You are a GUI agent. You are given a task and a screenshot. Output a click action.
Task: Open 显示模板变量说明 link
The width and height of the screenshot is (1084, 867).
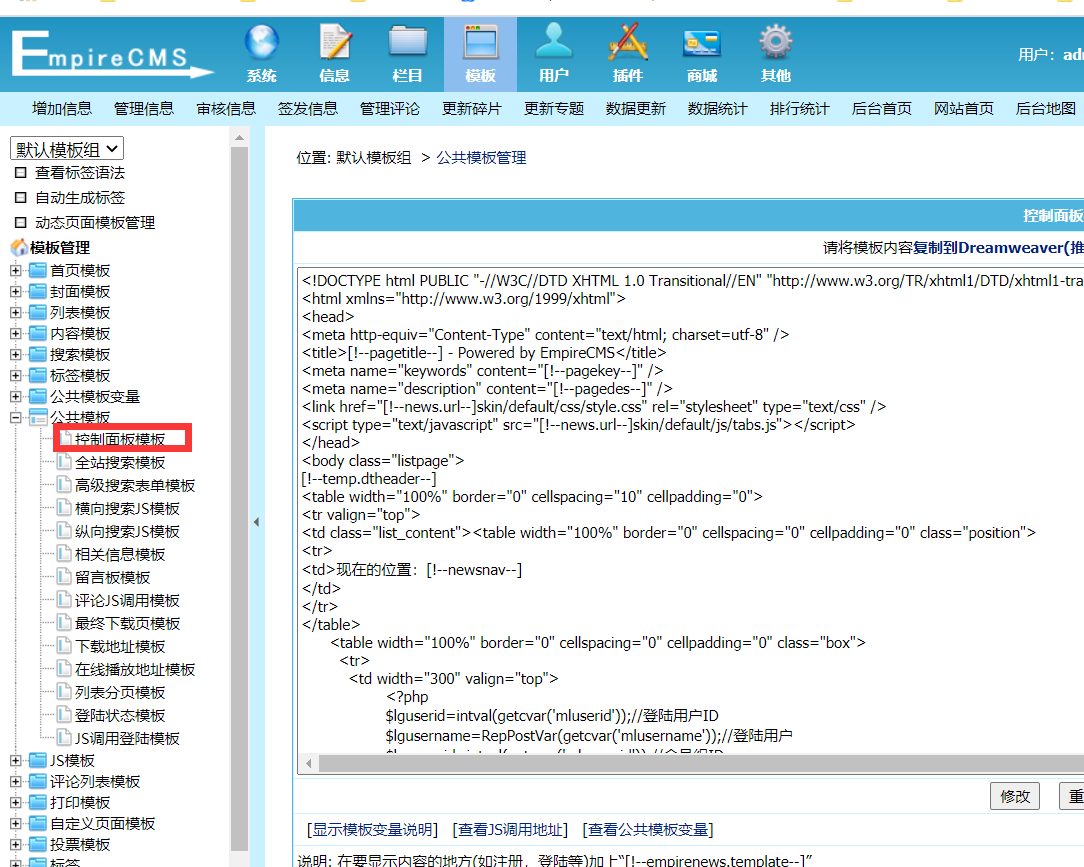coord(373,829)
